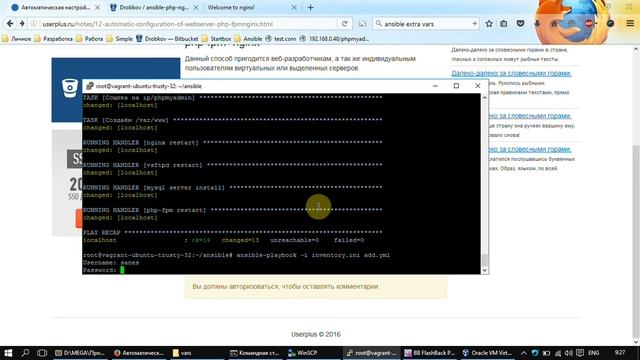Open the Firefox hamburger menu
Screen dimensions: 640x360
click(630, 24)
